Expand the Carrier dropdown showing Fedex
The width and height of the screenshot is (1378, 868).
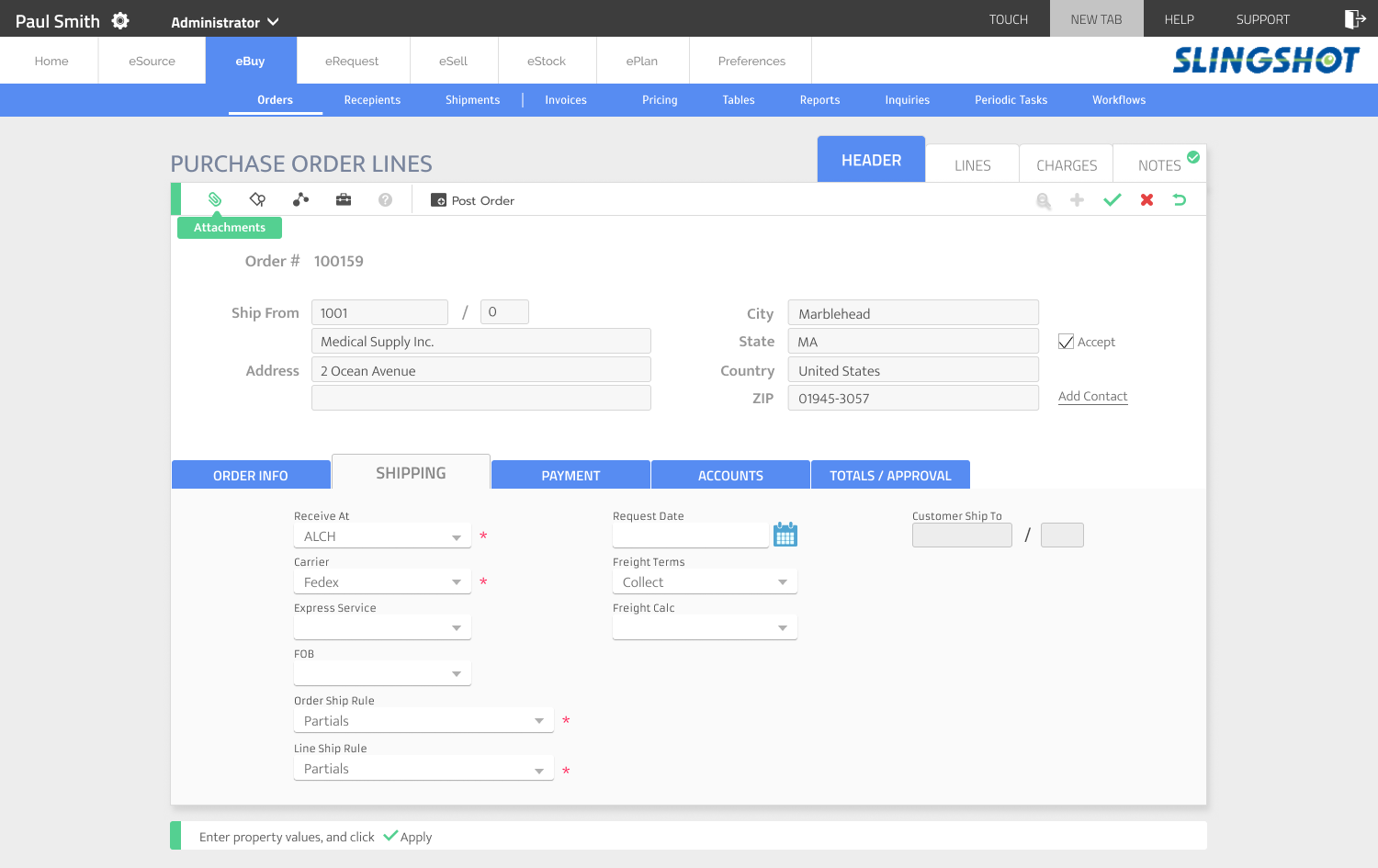(x=382, y=582)
